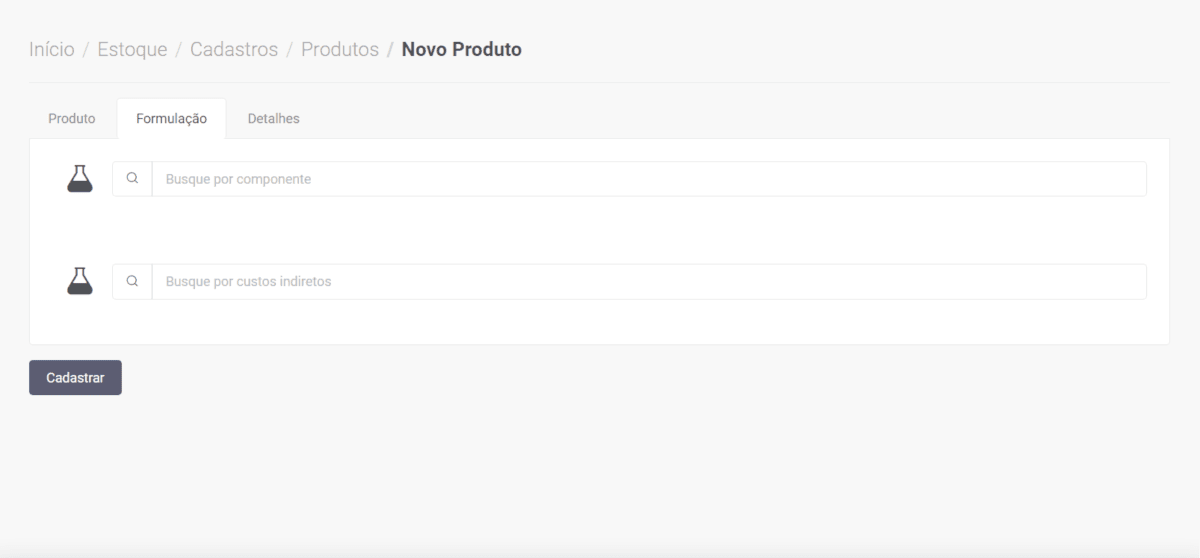Focus the "Busque por custos indiretos" field

point(648,282)
